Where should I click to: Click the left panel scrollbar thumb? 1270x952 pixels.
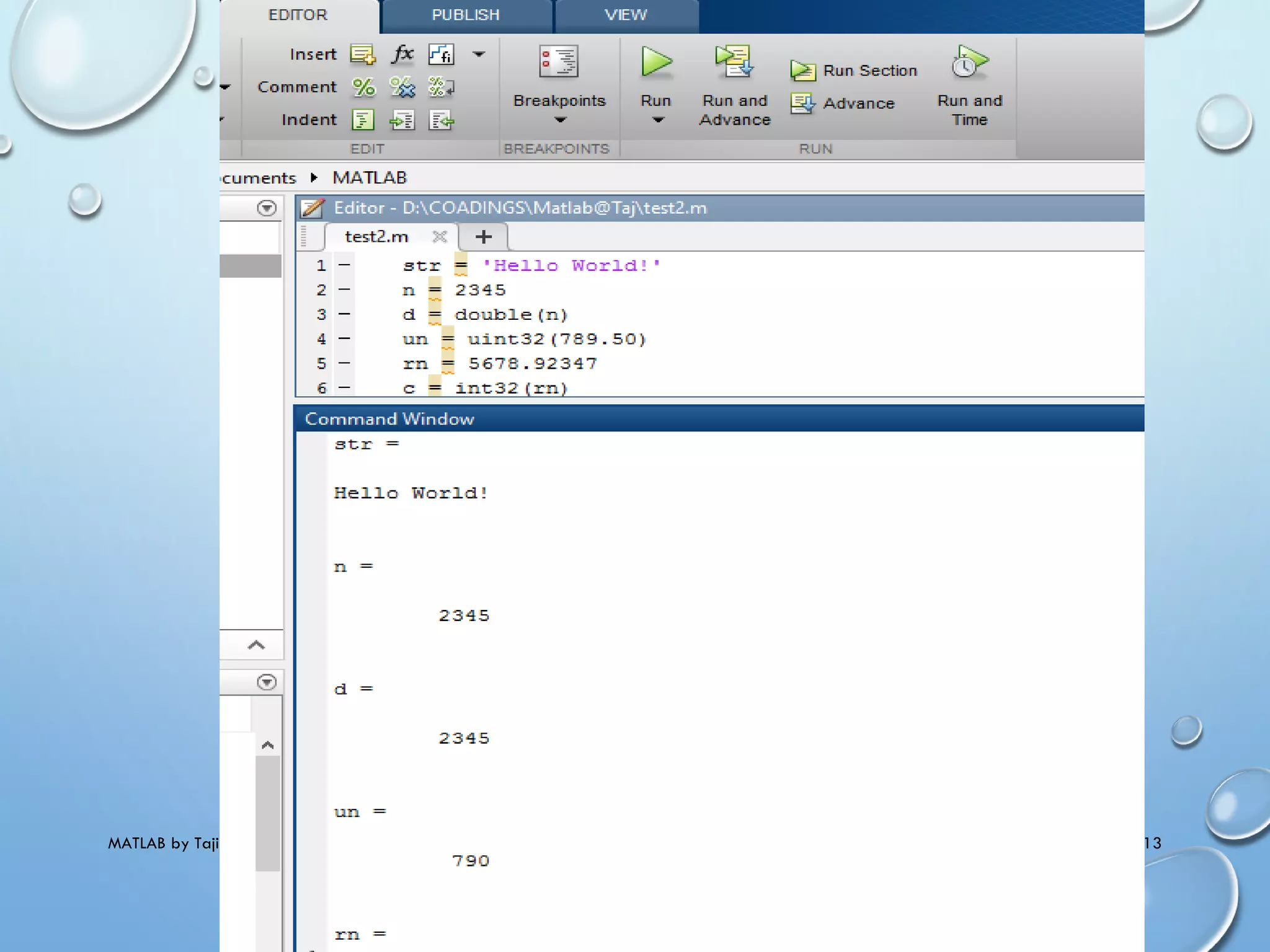pos(268,814)
